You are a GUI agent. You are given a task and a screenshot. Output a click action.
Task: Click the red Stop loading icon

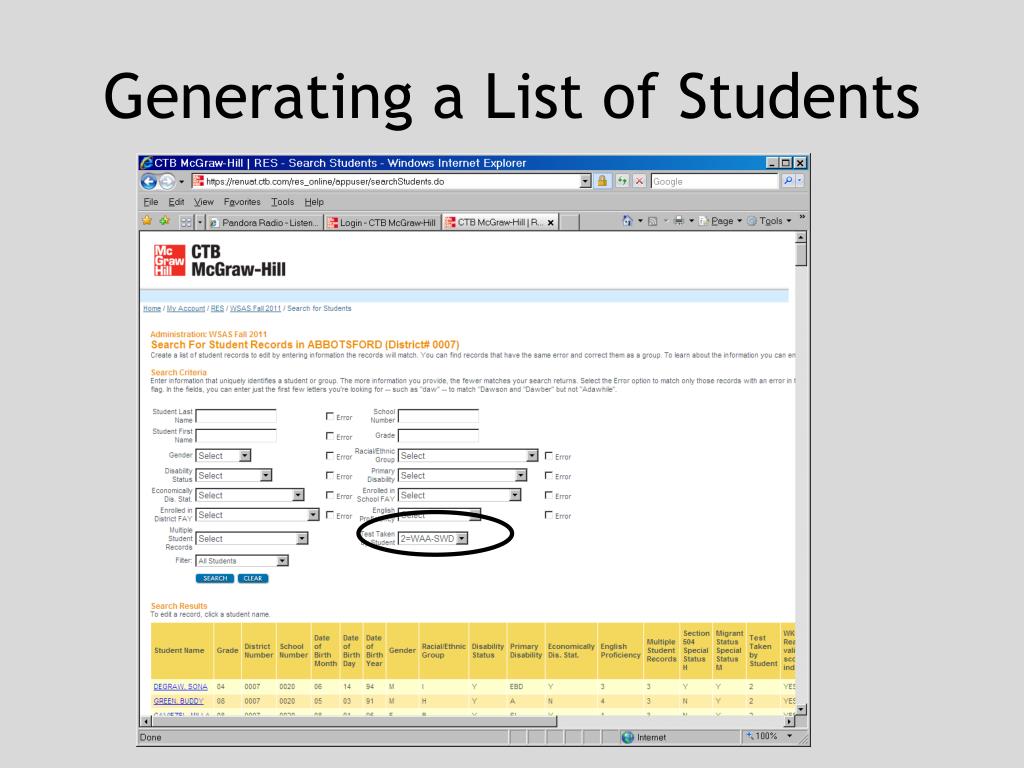[x=639, y=181]
